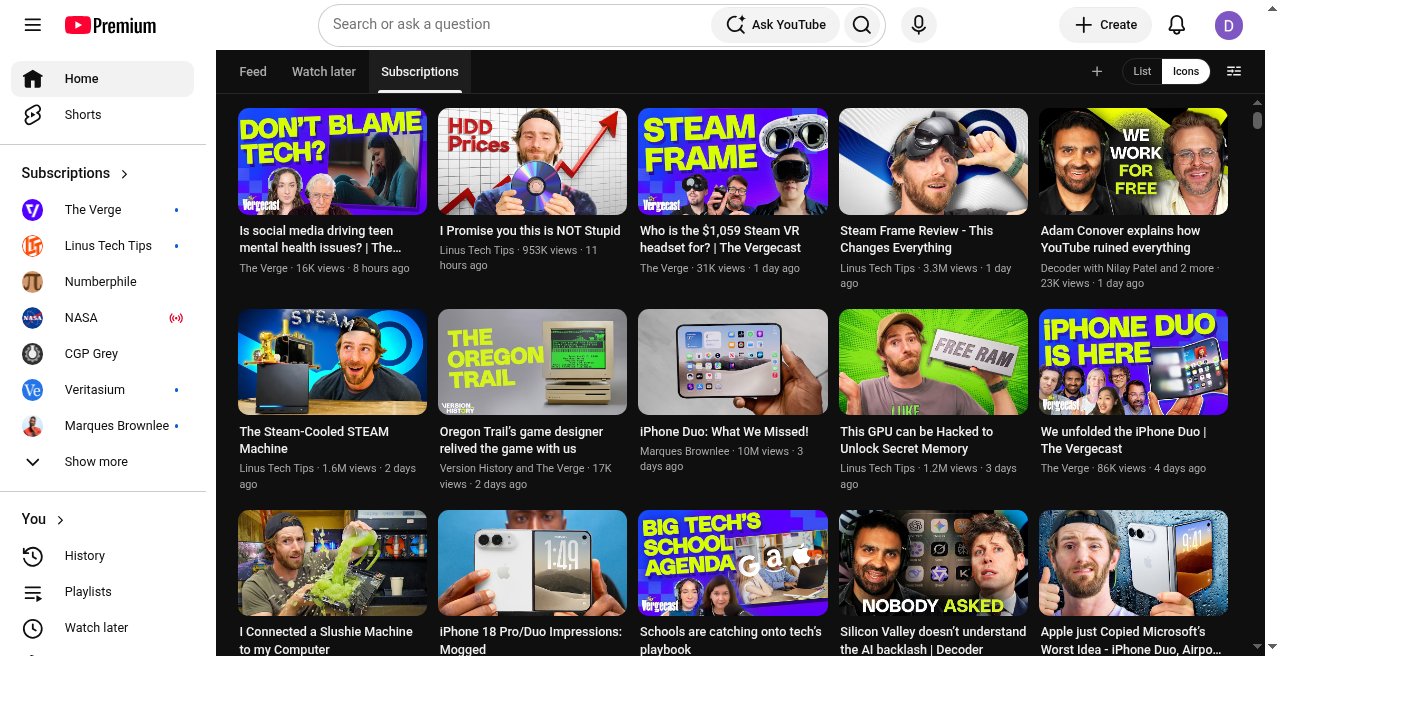Open the feed filter settings icon
The width and height of the screenshot is (1422, 728).
click(x=1234, y=72)
